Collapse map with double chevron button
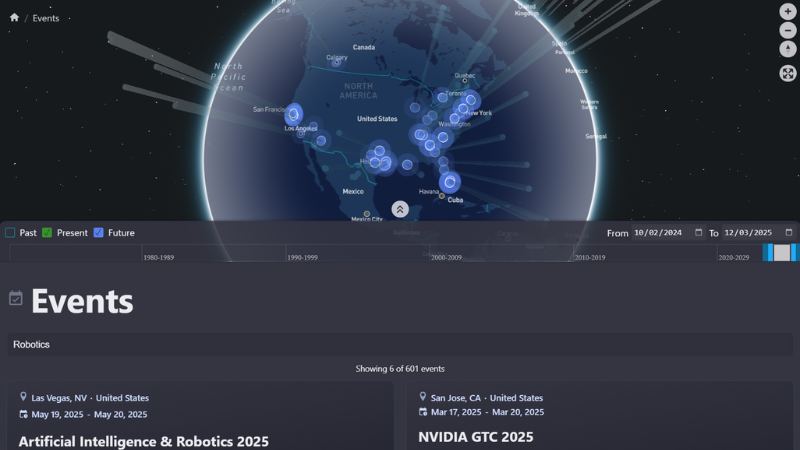This screenshot has height=450, width=800. tap(400, 209)
